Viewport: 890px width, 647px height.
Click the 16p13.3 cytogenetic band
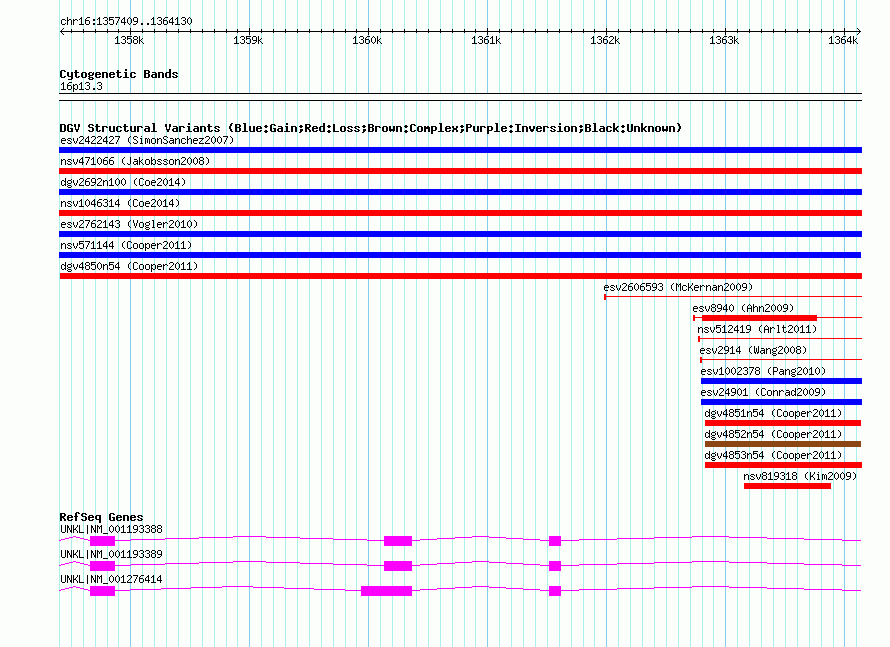[x=81, y=87]
